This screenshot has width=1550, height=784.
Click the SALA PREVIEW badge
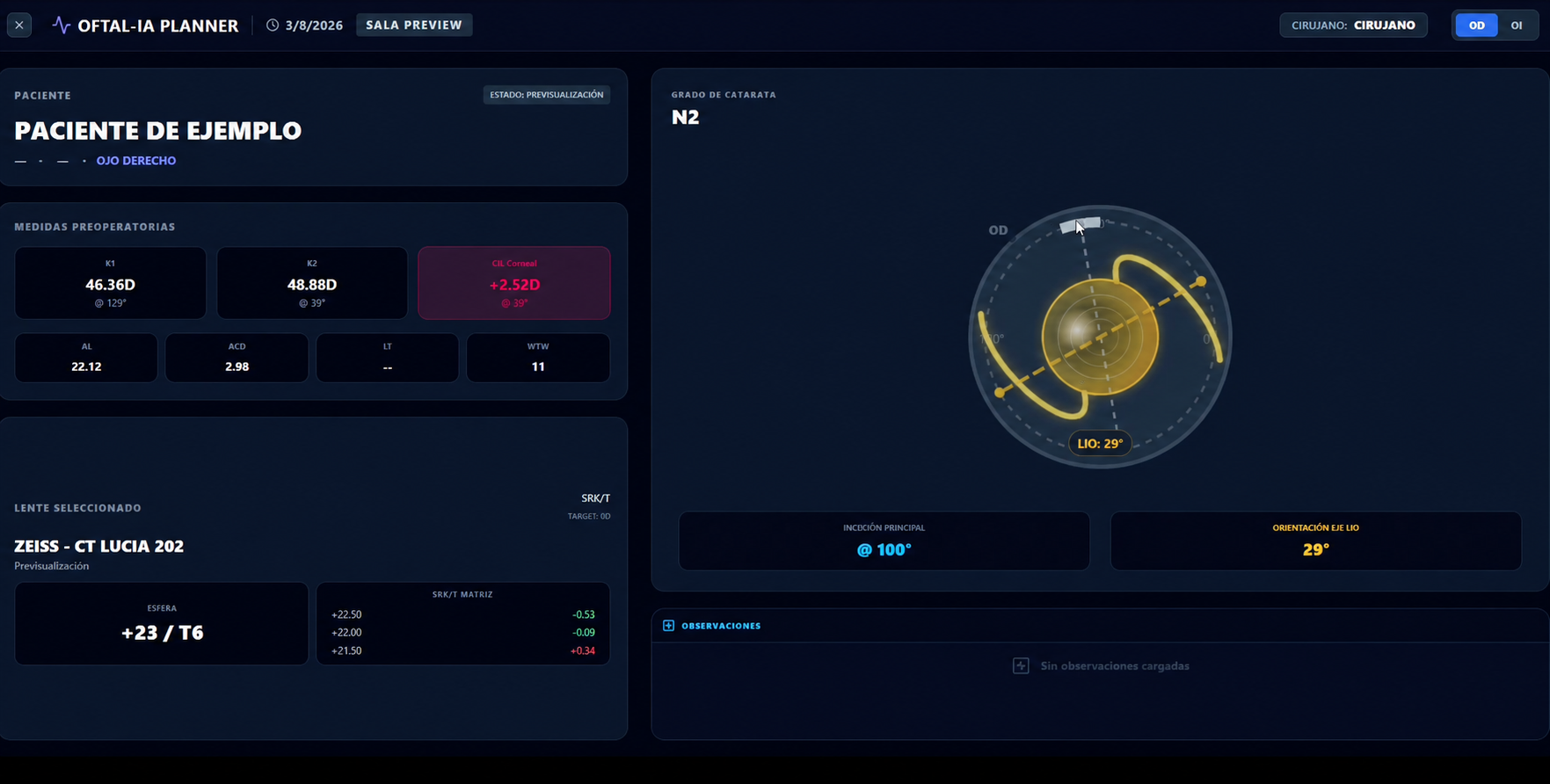414,25
